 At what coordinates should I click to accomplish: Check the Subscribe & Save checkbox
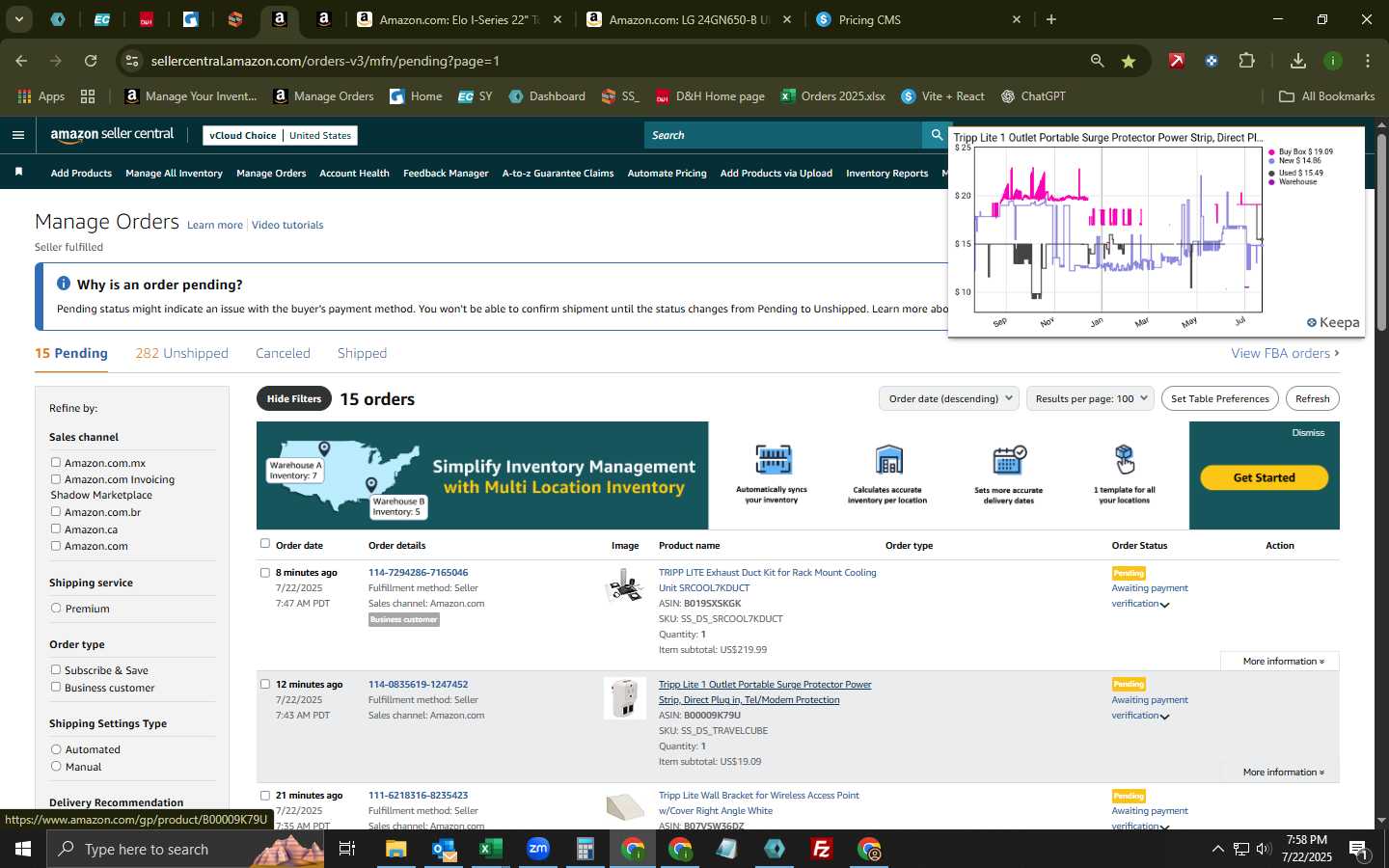(56, 670)
